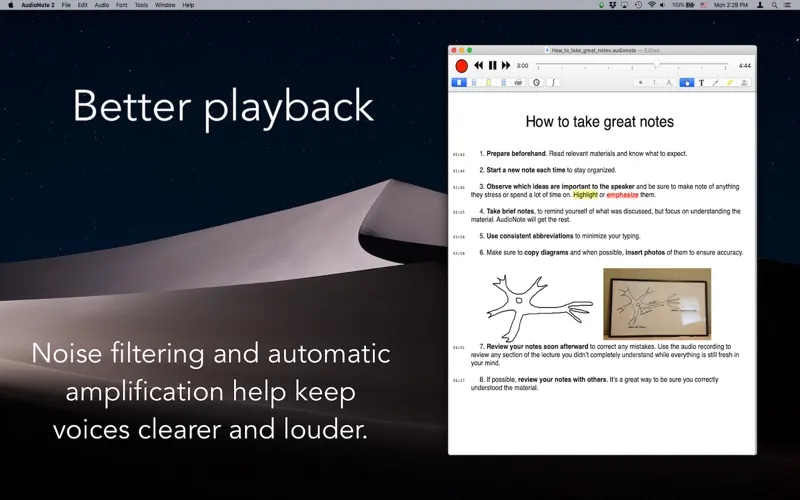Open the Window menu
The width and height of the screenshot is (800, 500).
click(165, 5)
